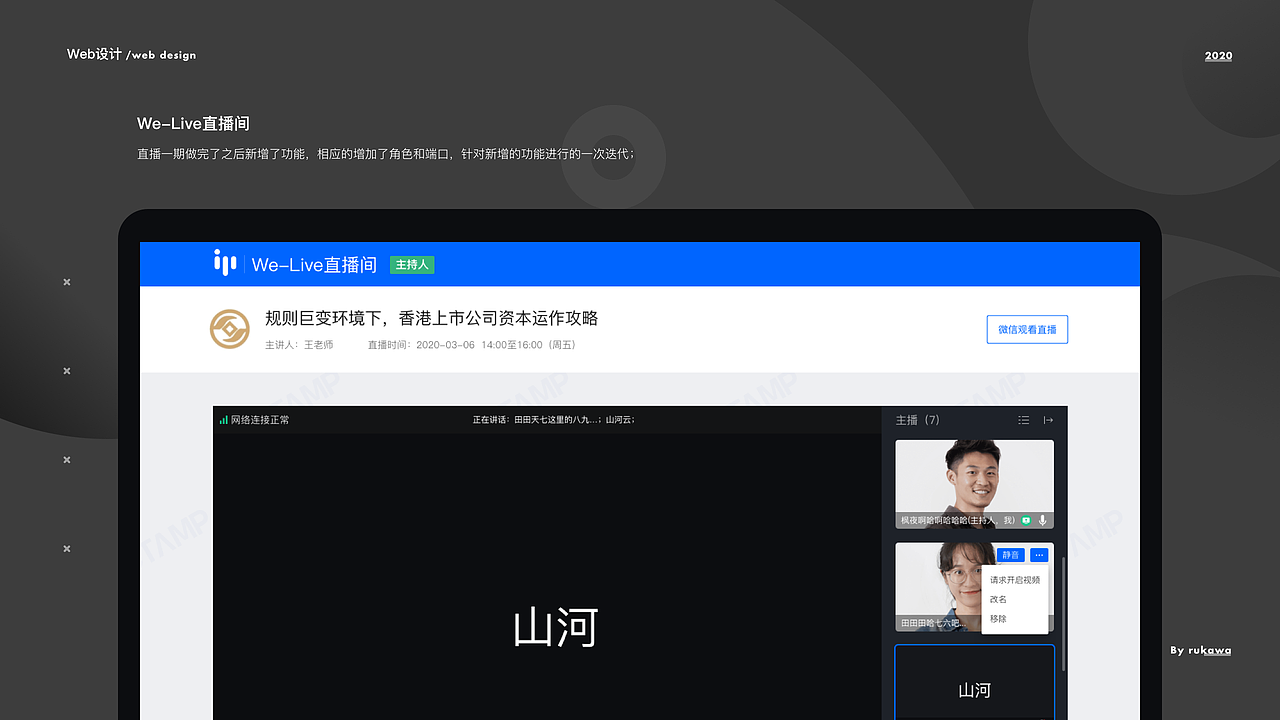Switch 主播 panel to list view
Viewport: 1280px width, 720px height.
click(1023, 420)
